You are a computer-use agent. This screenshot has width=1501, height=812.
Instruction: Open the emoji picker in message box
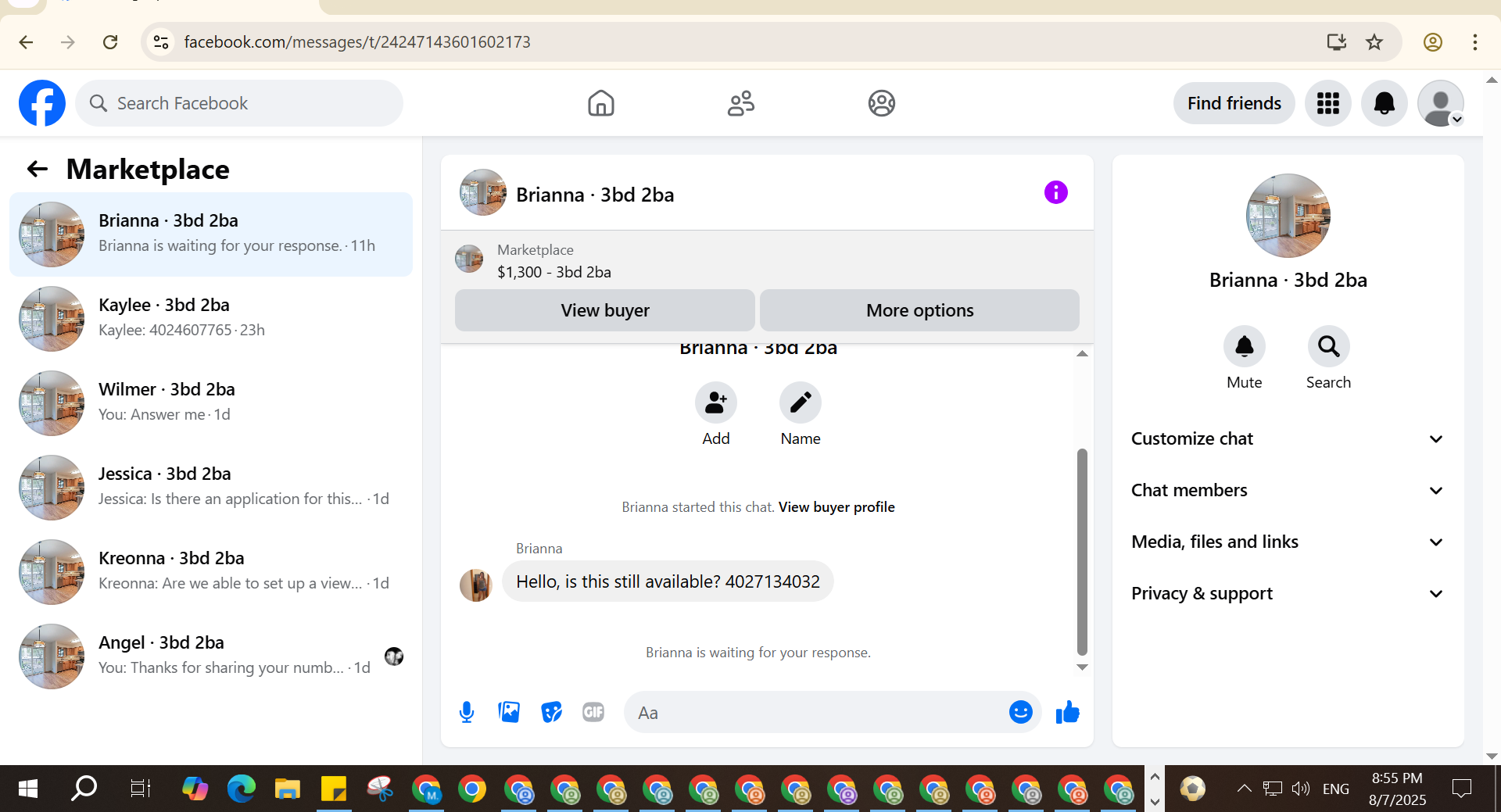coord(1021,712)
